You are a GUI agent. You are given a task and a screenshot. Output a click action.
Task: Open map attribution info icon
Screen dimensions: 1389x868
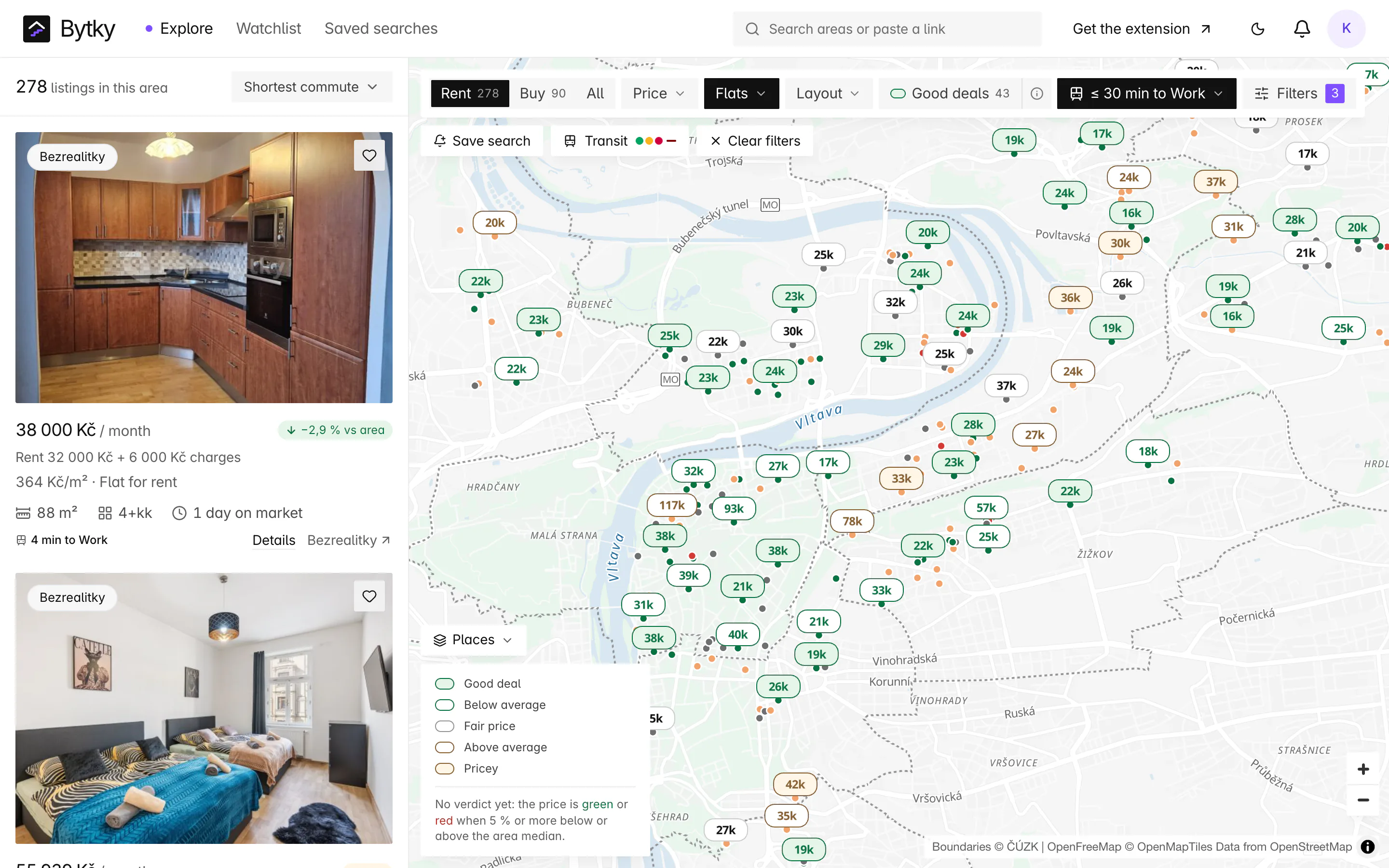coord(1368,847)
